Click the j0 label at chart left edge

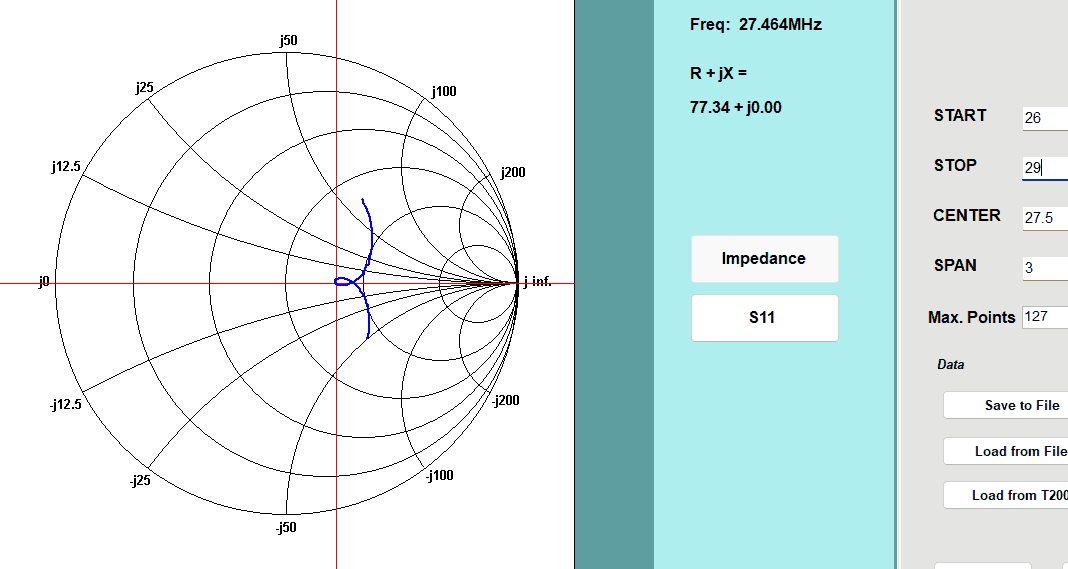pos(43,283)
